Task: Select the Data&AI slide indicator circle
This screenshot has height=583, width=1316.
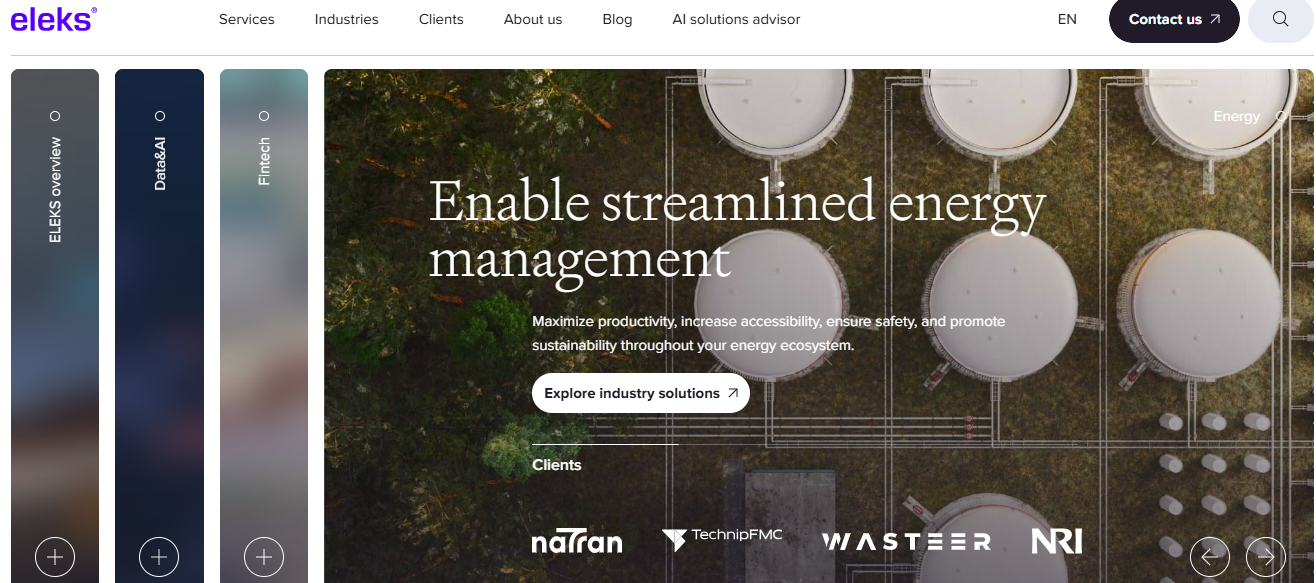Action: pyautogui.click(x=159, y=116)
